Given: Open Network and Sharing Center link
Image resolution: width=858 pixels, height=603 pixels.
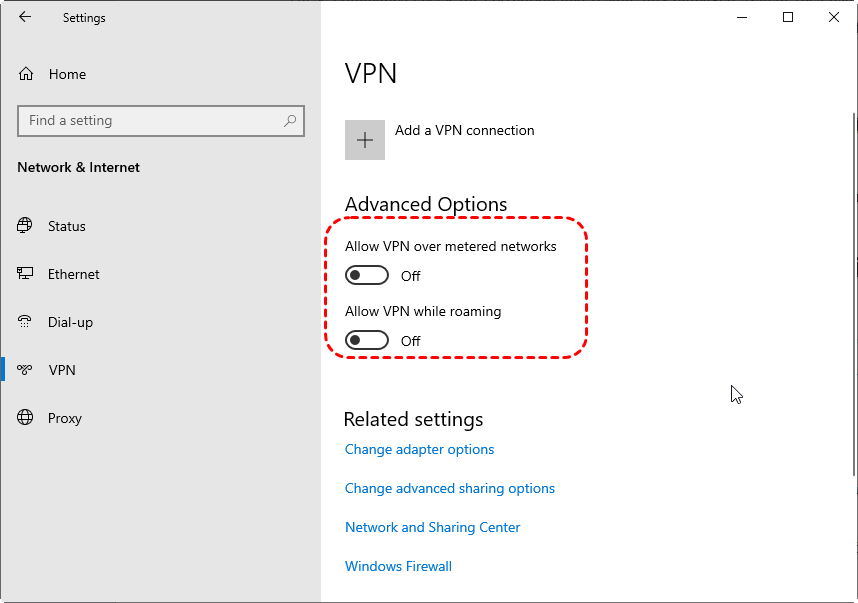Looking at the screenshot, I should 432,527.
